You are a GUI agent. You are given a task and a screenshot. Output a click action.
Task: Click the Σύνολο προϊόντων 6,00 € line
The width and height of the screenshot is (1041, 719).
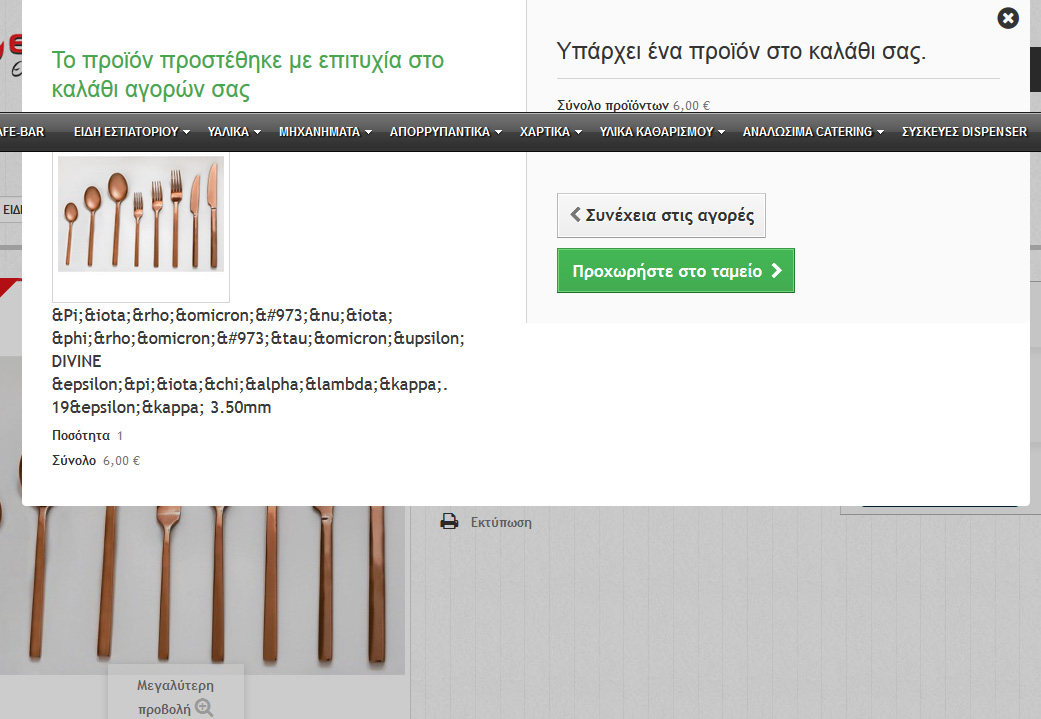coord(633,105)
